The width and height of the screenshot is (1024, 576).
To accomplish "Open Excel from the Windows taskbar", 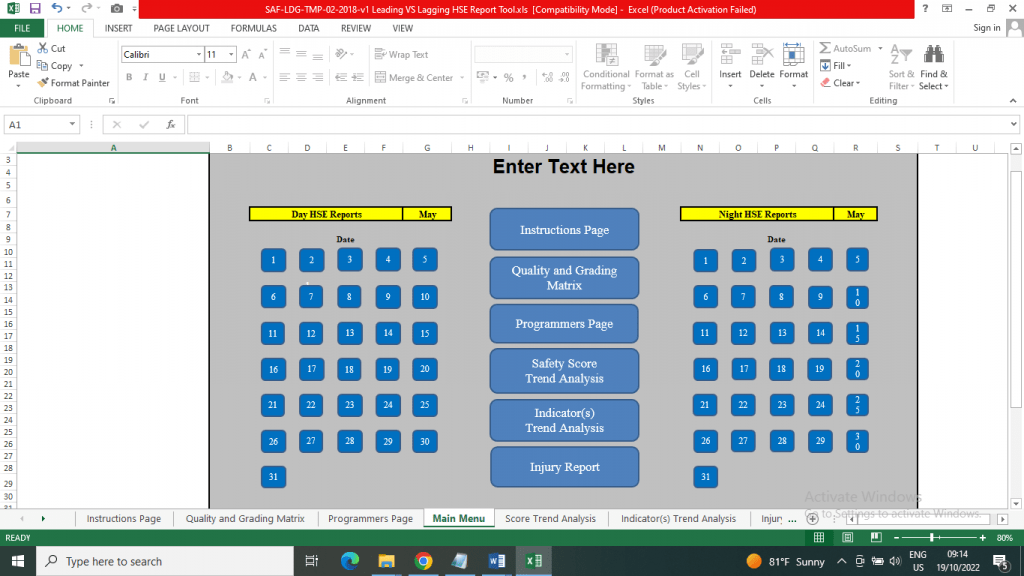I will (x=534, y=561).
